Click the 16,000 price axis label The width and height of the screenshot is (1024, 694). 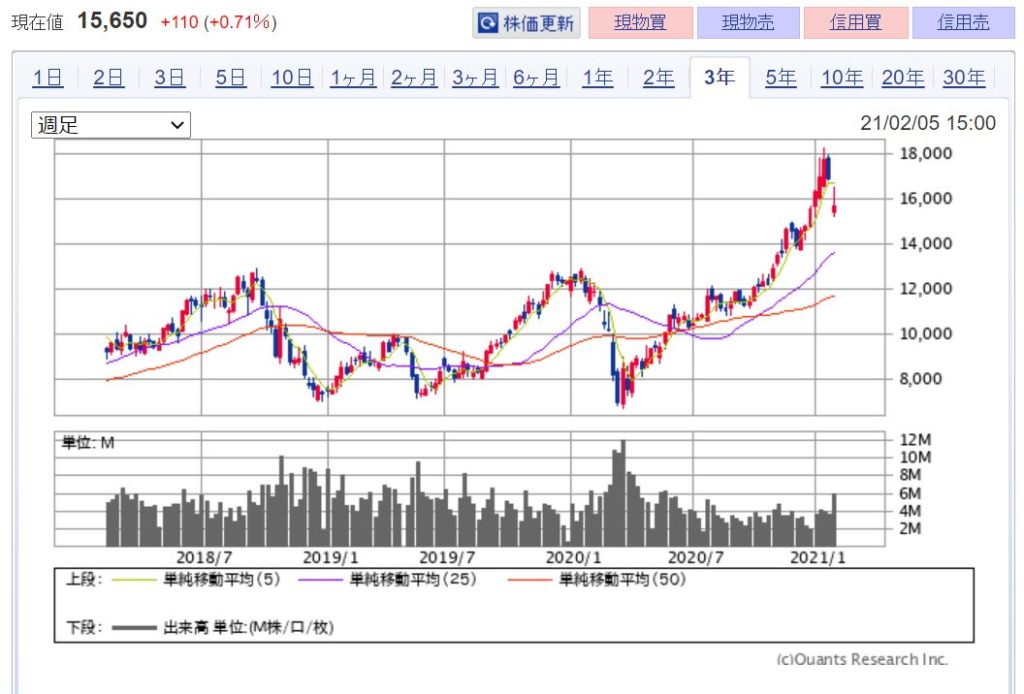925,198
